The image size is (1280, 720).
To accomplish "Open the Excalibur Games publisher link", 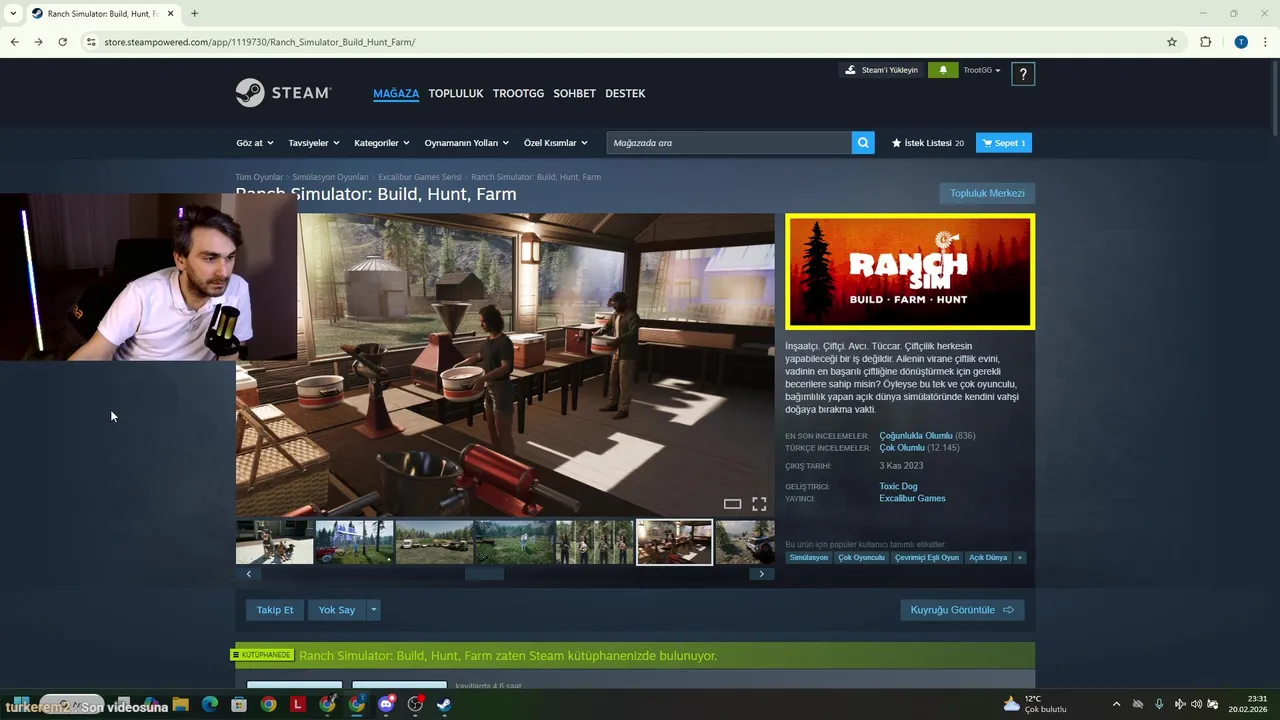I will coord(912,498).
